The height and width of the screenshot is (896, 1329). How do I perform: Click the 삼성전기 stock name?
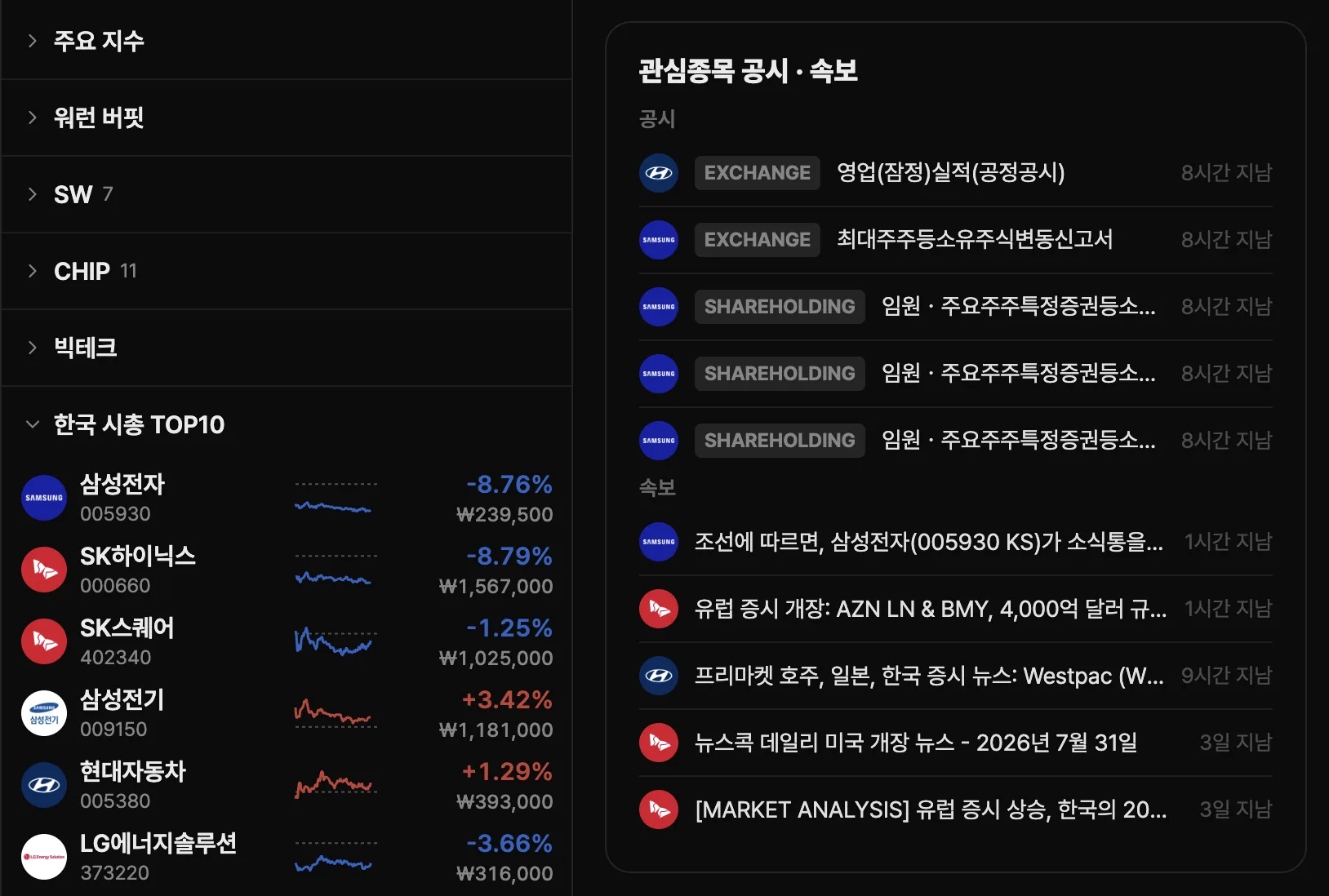(x=122, y=700)
